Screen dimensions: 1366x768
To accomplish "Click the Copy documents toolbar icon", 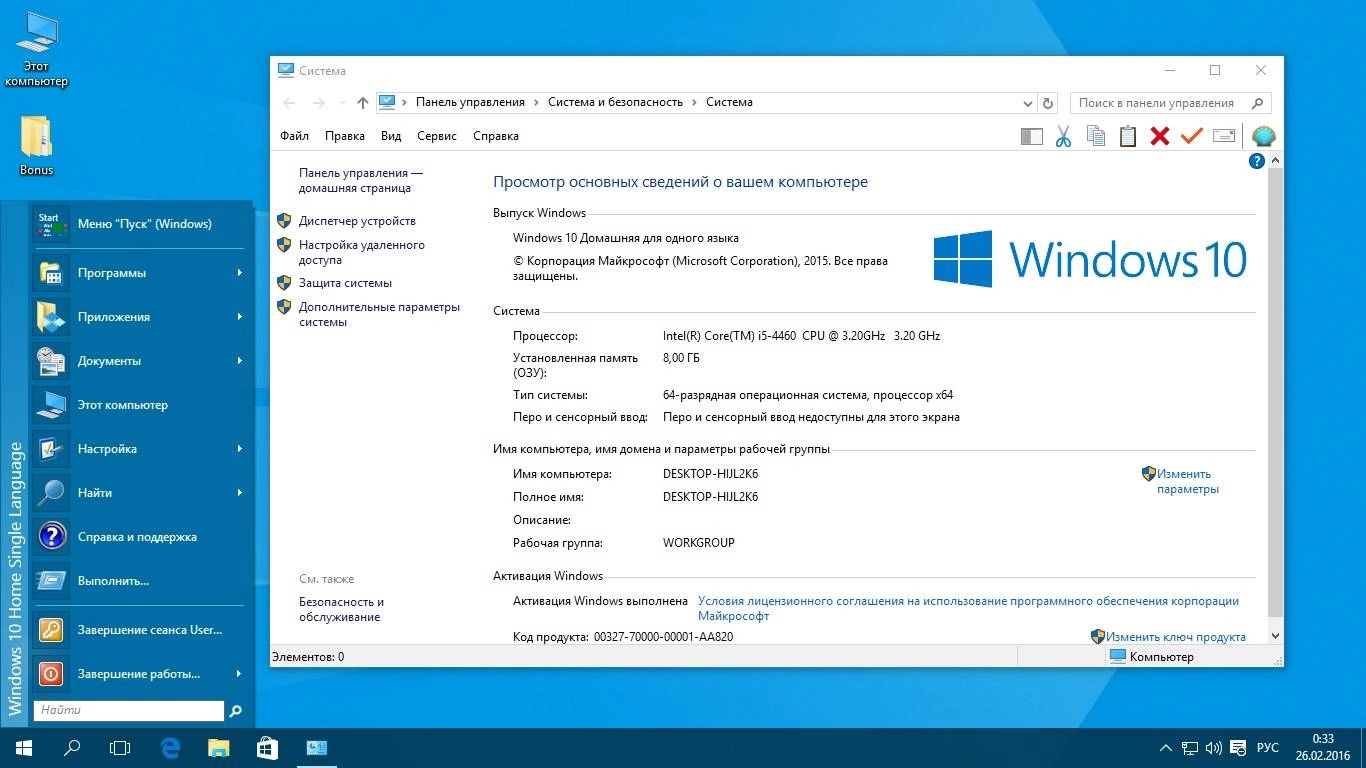I will [x=1096, y=136].
